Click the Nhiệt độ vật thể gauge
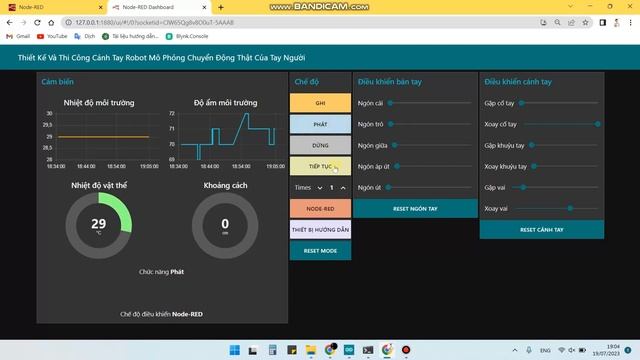Viewport: 640px width, 360px height. (99, 226)
